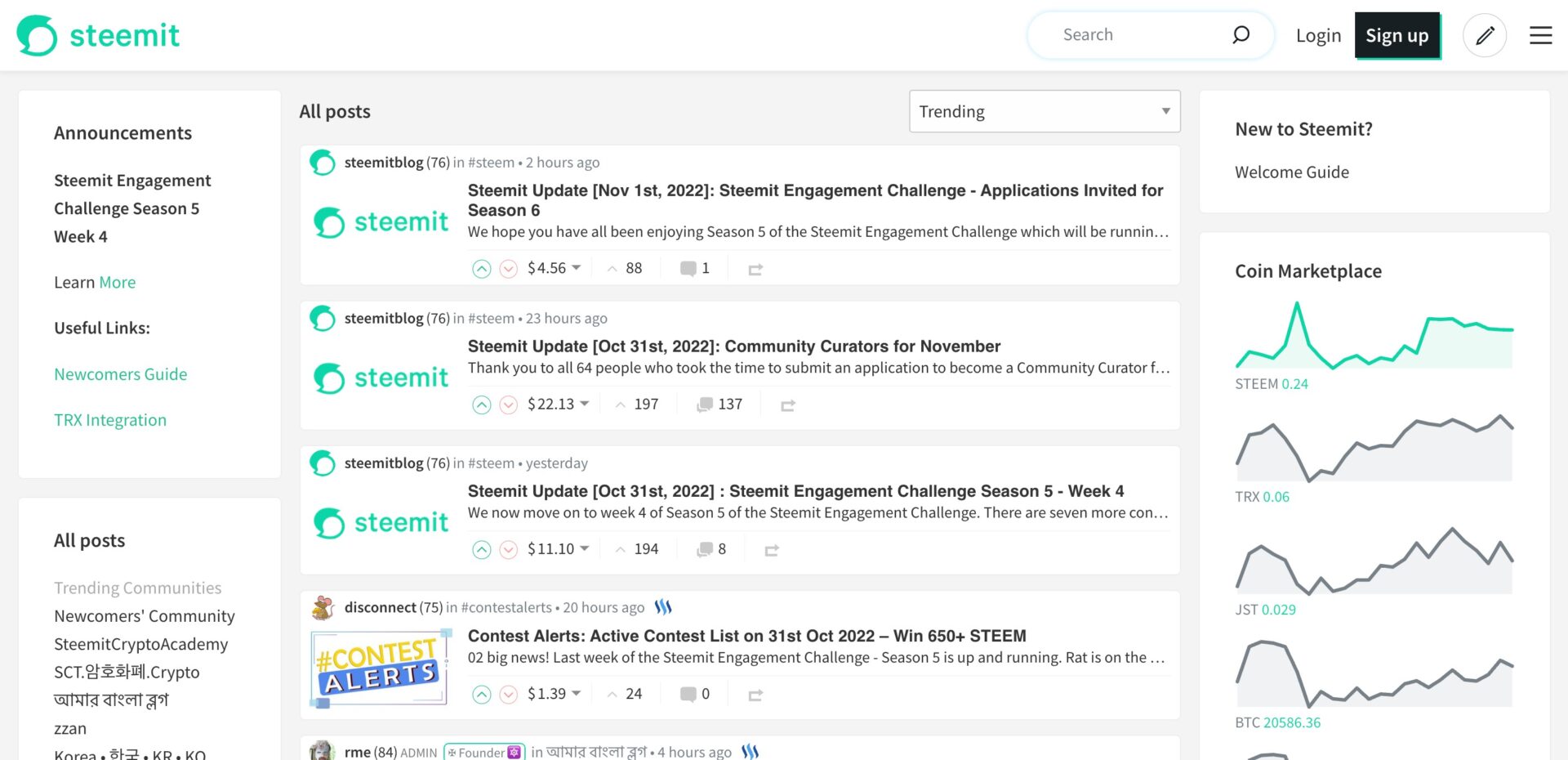
Task: Click the comment bubble on the Week 4 post
Action: (702, 548)
